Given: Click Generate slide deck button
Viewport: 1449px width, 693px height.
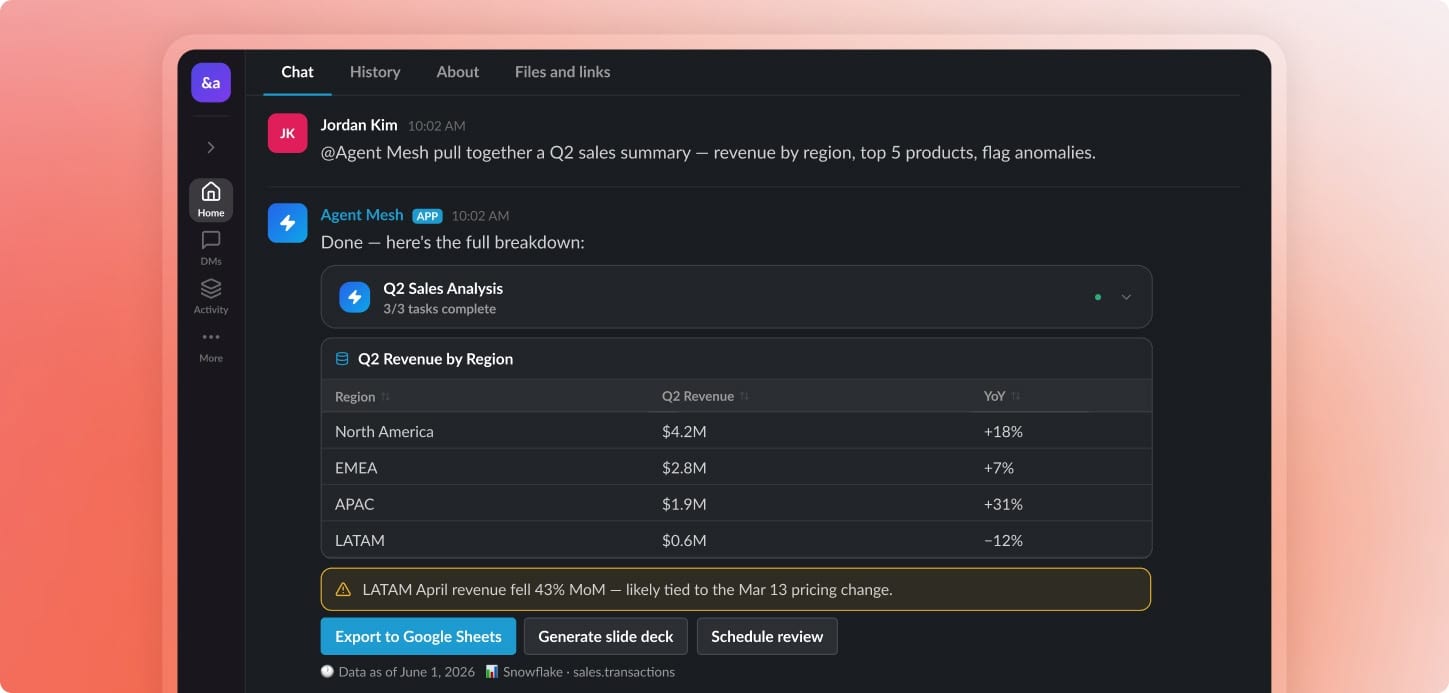Looking at the screenshot, I should (606, 636).
